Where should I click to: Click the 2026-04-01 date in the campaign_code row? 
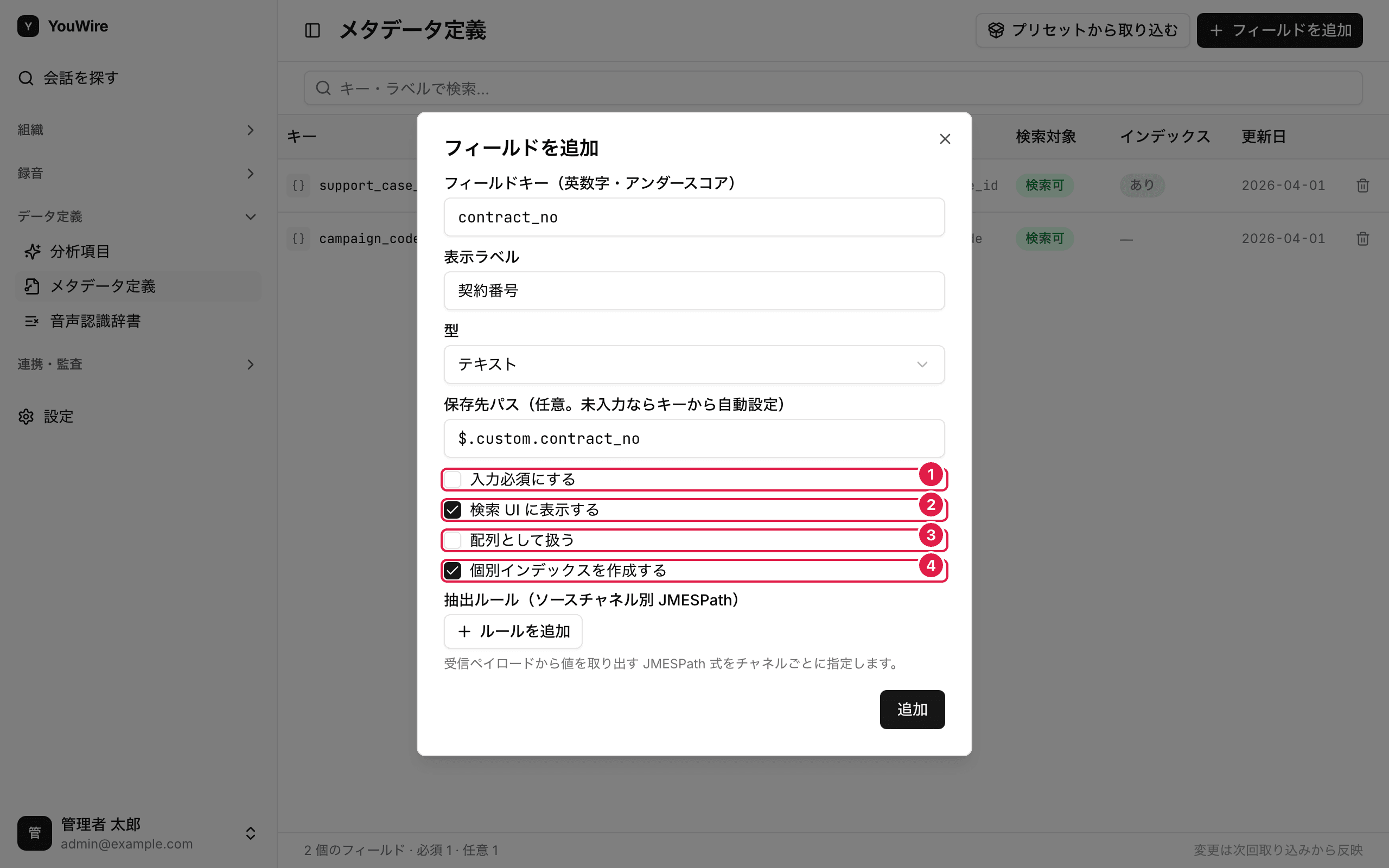[1283, 239]
